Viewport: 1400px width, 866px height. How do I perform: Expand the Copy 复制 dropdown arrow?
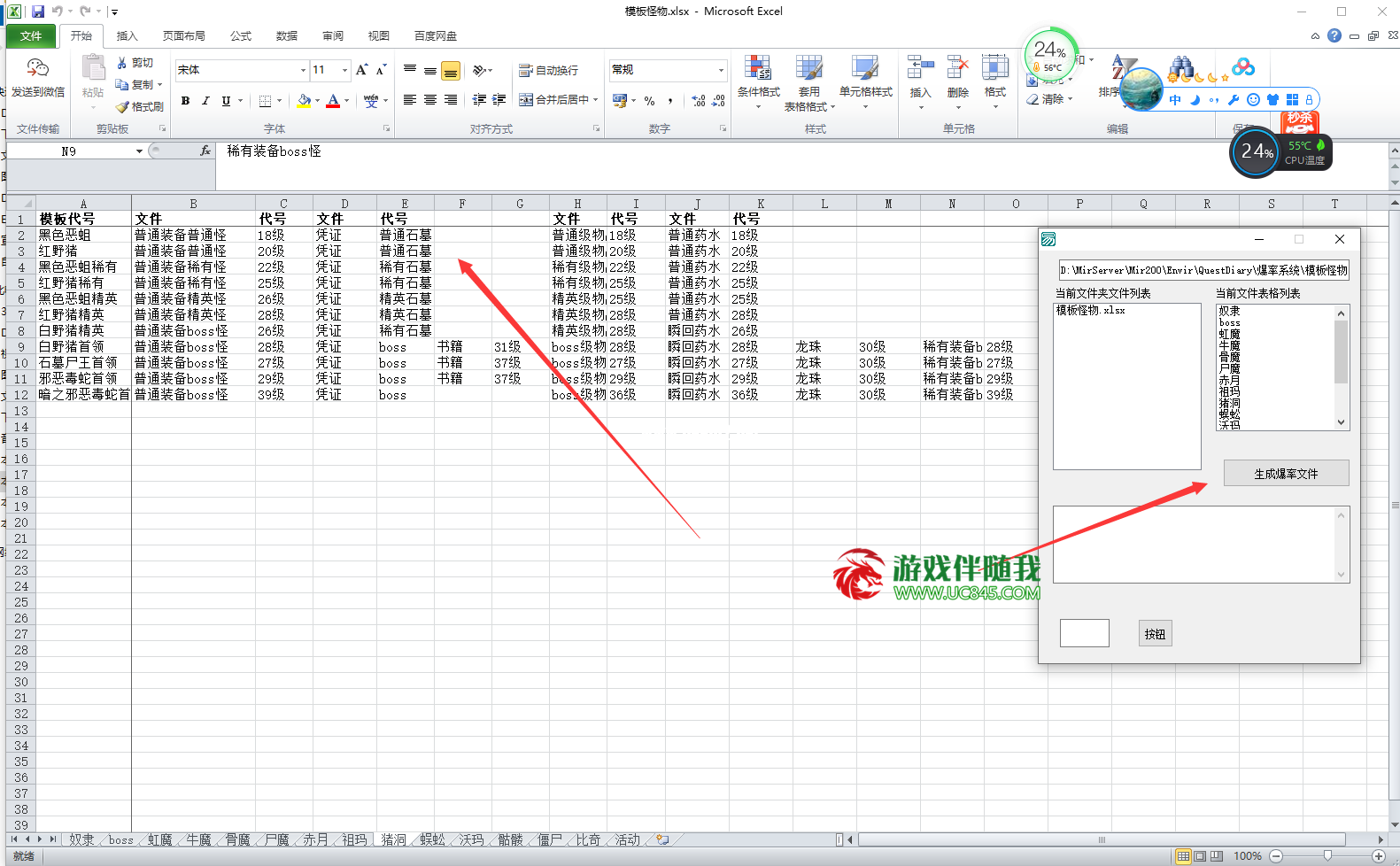(x=159, y=85)
